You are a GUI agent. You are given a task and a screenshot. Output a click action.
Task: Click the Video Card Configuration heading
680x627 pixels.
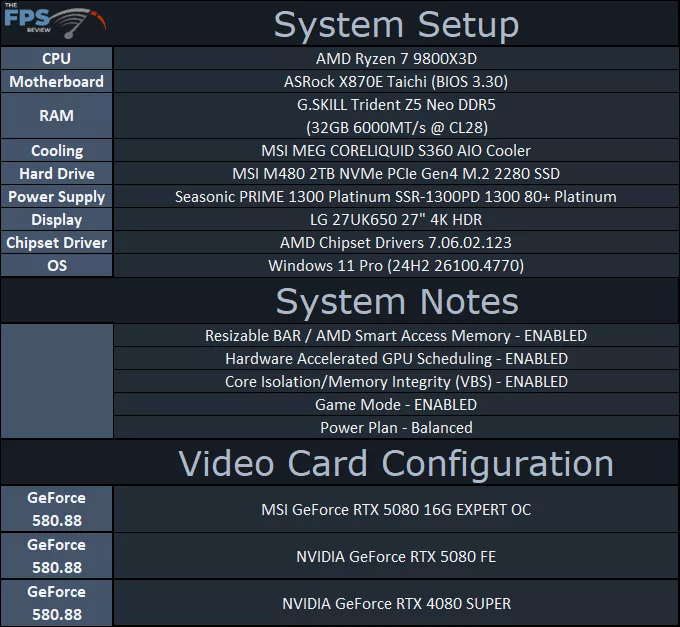click(396, 464)
